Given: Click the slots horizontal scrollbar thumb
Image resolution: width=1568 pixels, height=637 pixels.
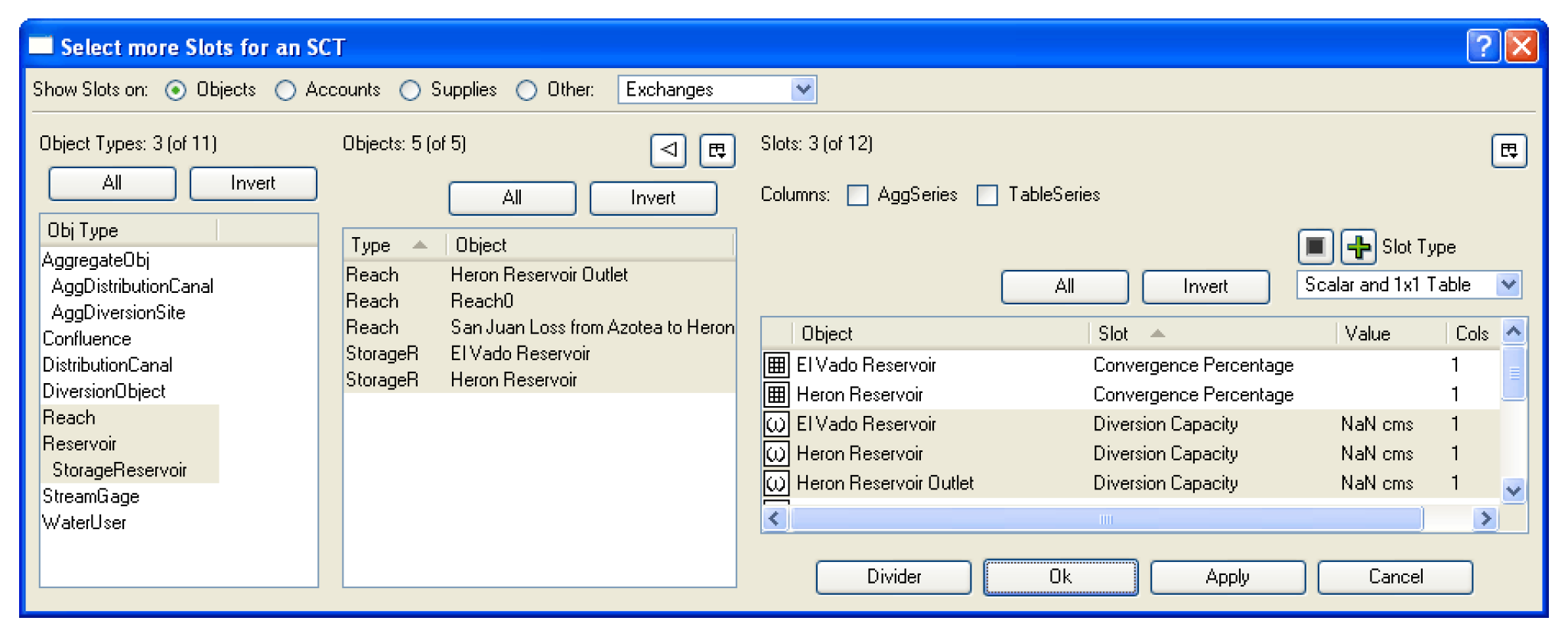Looking at the screenshot, I should 1106,519.
